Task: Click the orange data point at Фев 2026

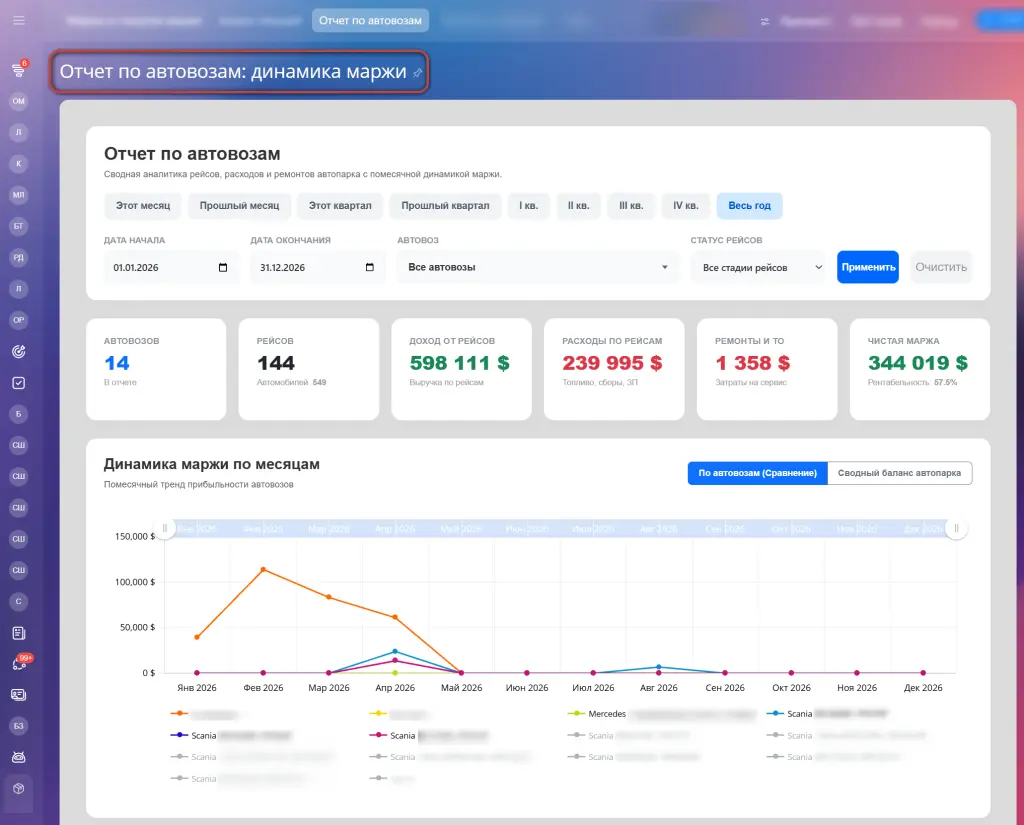Action: pyautogui.click(x=263, y=570)
